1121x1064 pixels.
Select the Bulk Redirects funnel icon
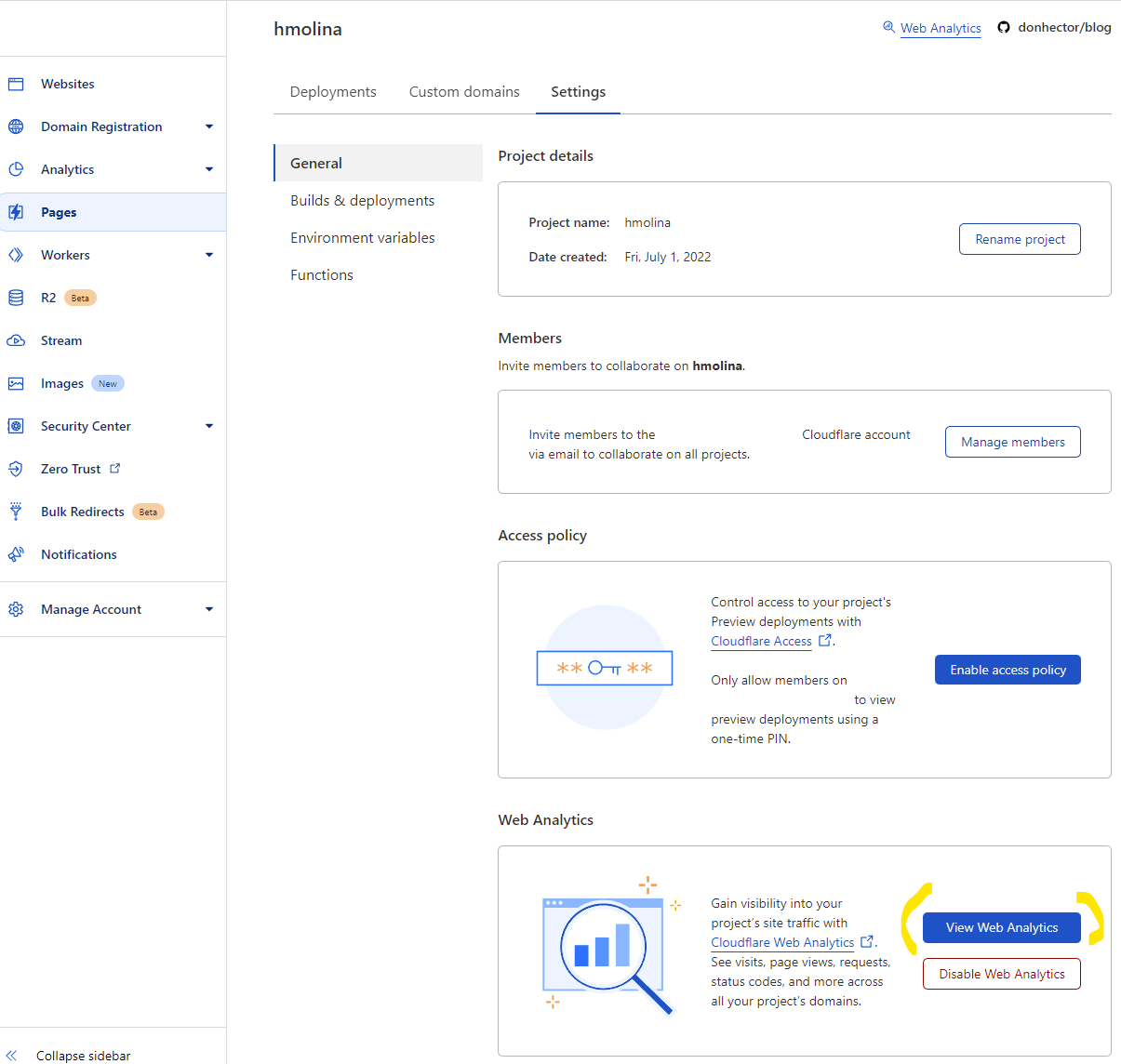pos(16,512)
